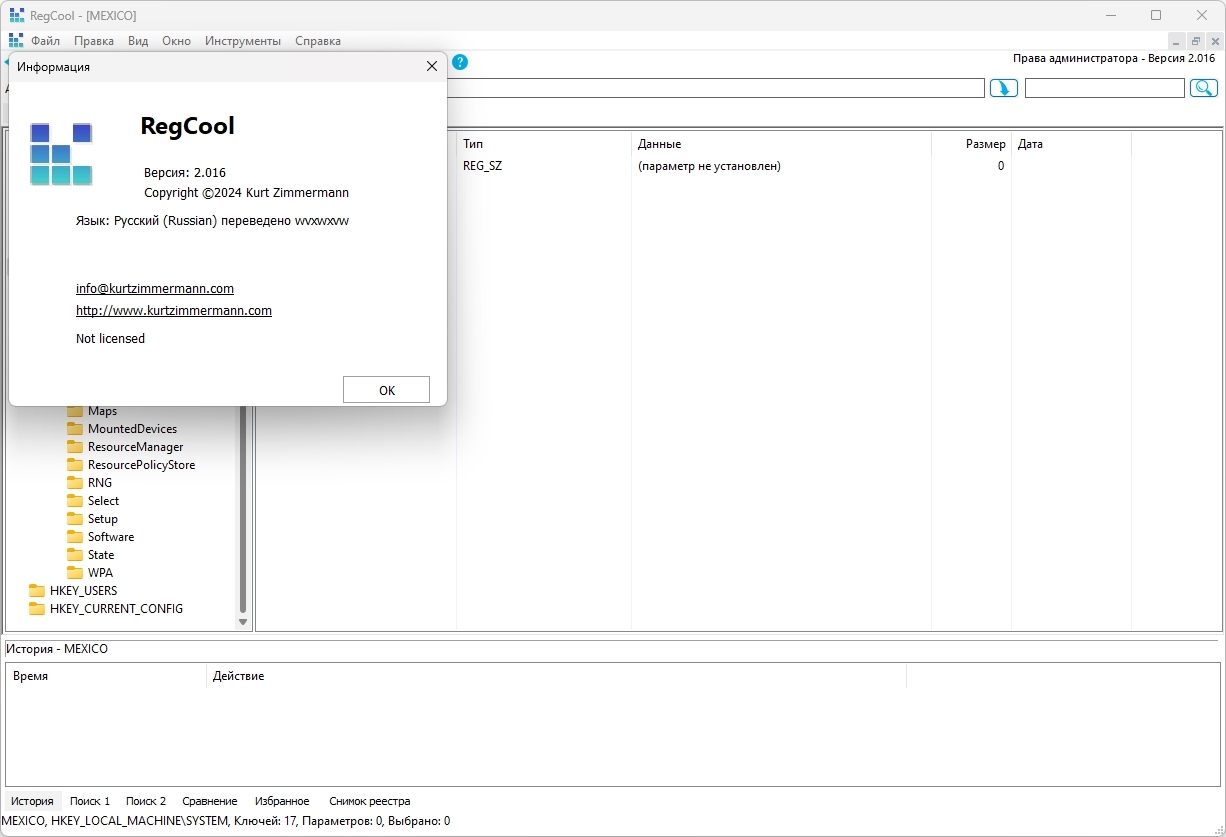
Task: Minimize the inner MEXICO document window
Action: pyautogui.click(x=1177, y=41)
